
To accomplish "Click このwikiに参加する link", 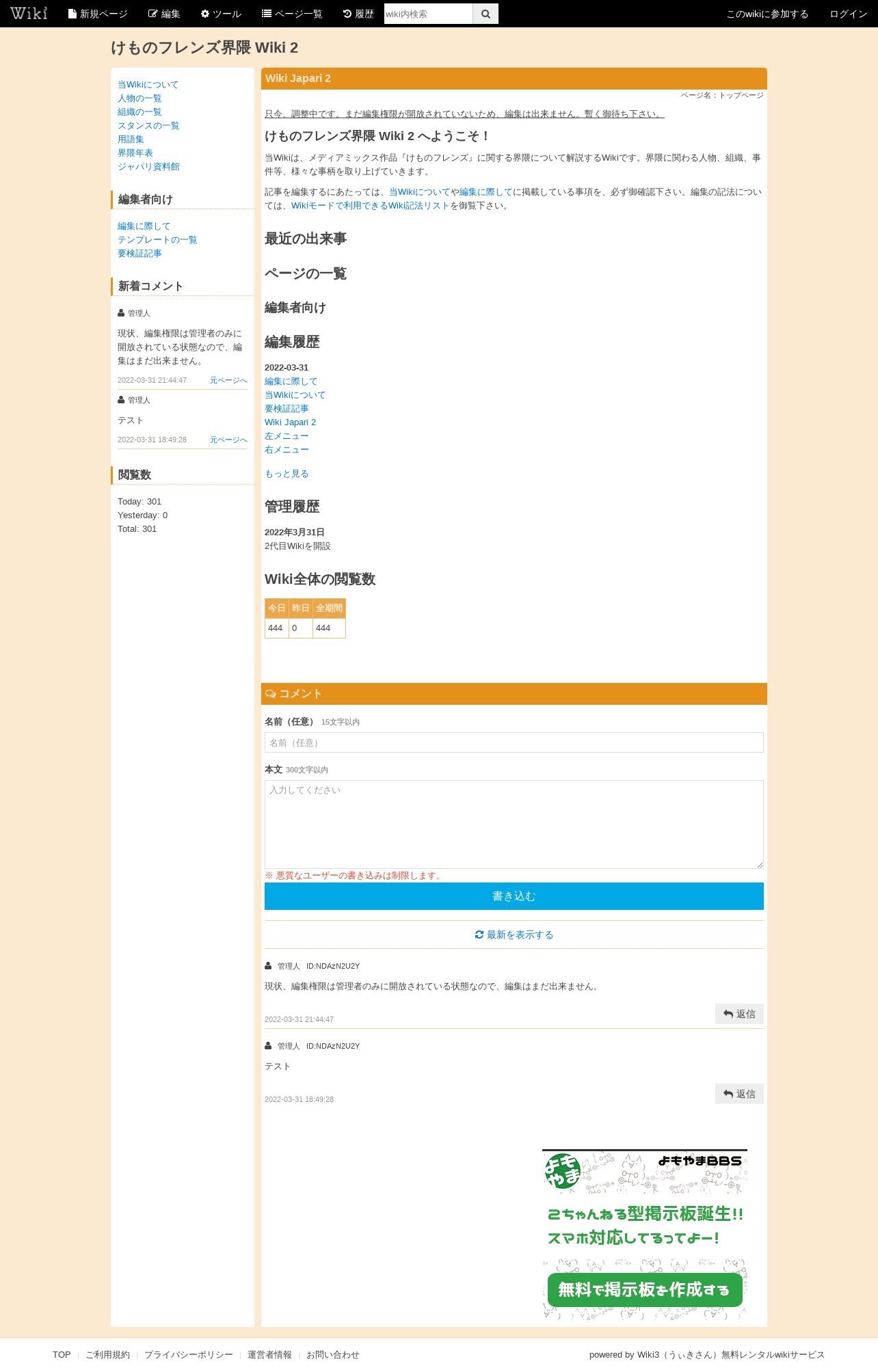I will (x=767, y=14).
